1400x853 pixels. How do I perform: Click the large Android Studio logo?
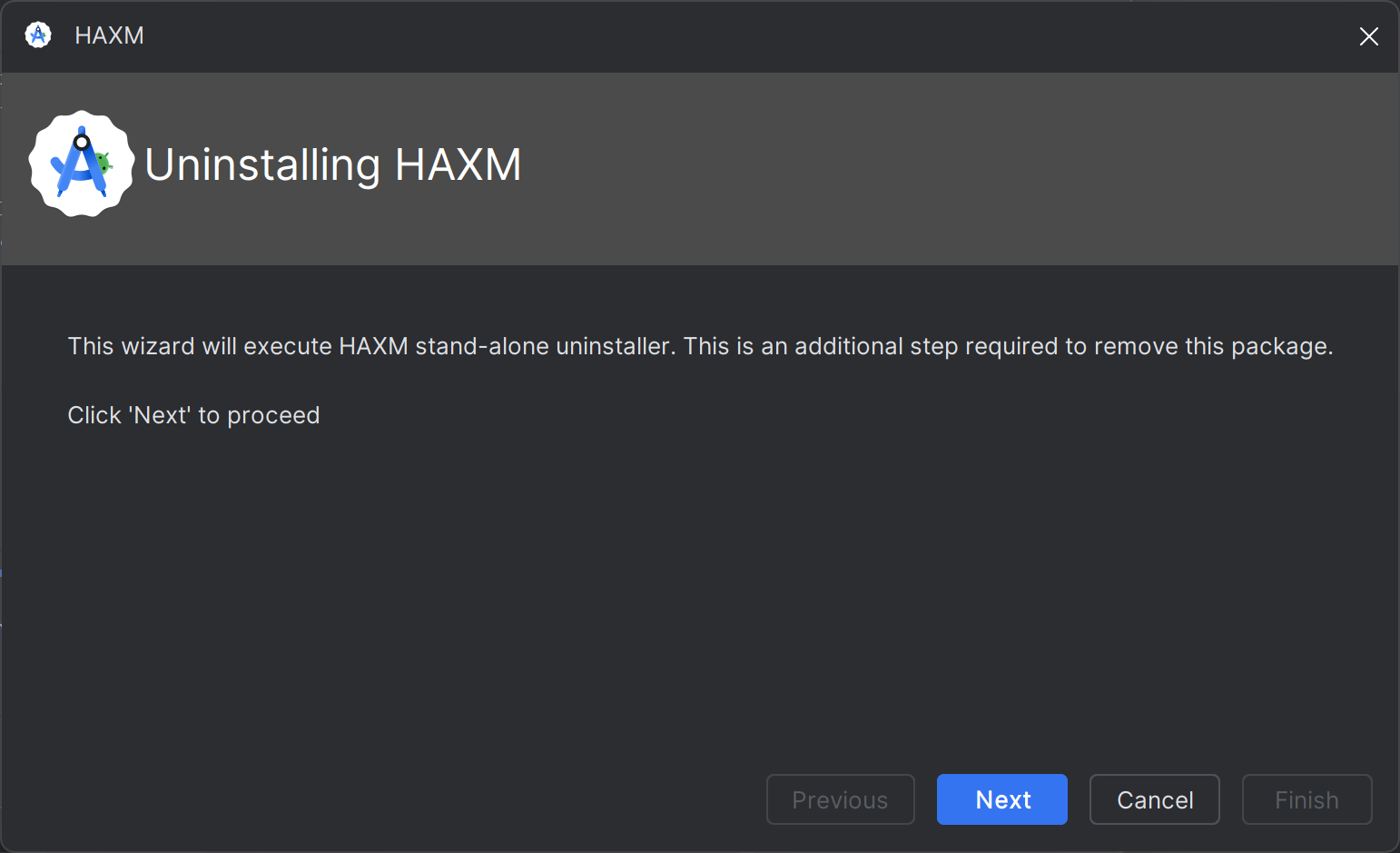pyautogui.click(x=82, y=164)
